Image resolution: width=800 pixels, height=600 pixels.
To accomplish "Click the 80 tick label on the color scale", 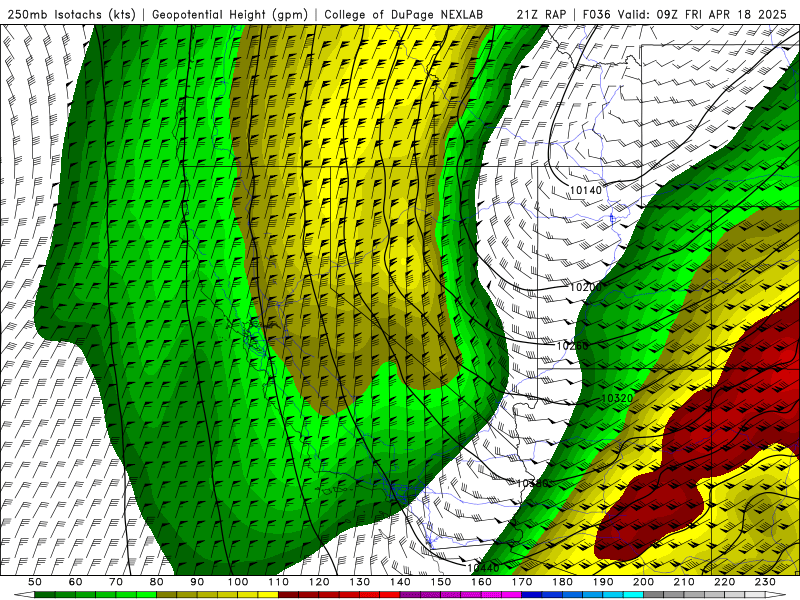I will 156,582.
